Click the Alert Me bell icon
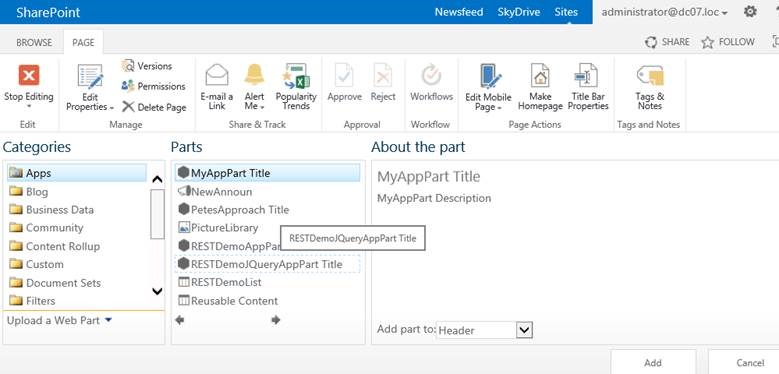779x374 pixels. point(254,75)
